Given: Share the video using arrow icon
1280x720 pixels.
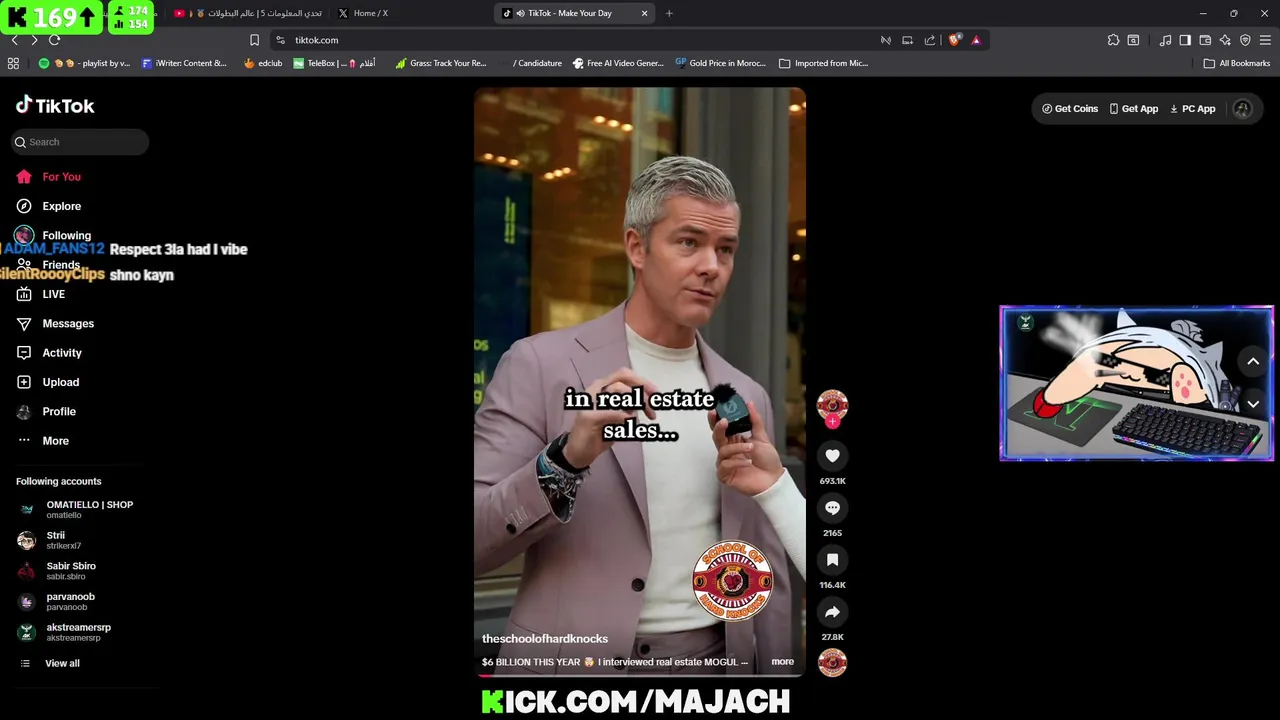Looking at the screenshot, I should (x=832, y=612).
